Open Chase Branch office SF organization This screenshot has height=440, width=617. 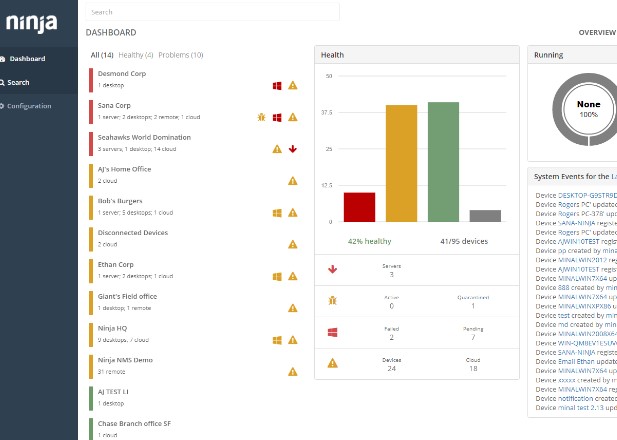click(x=134, y=424)
